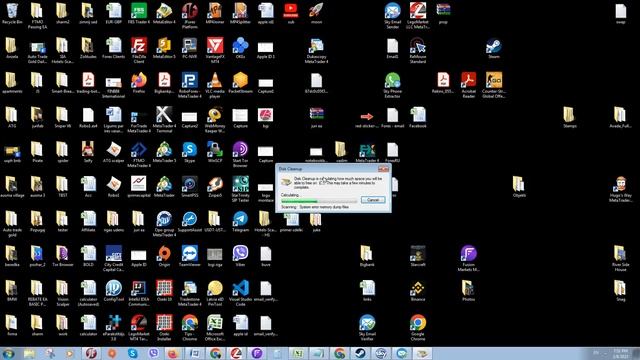Open the Windows Start menu
640x360 pixels.
point(8,353)
